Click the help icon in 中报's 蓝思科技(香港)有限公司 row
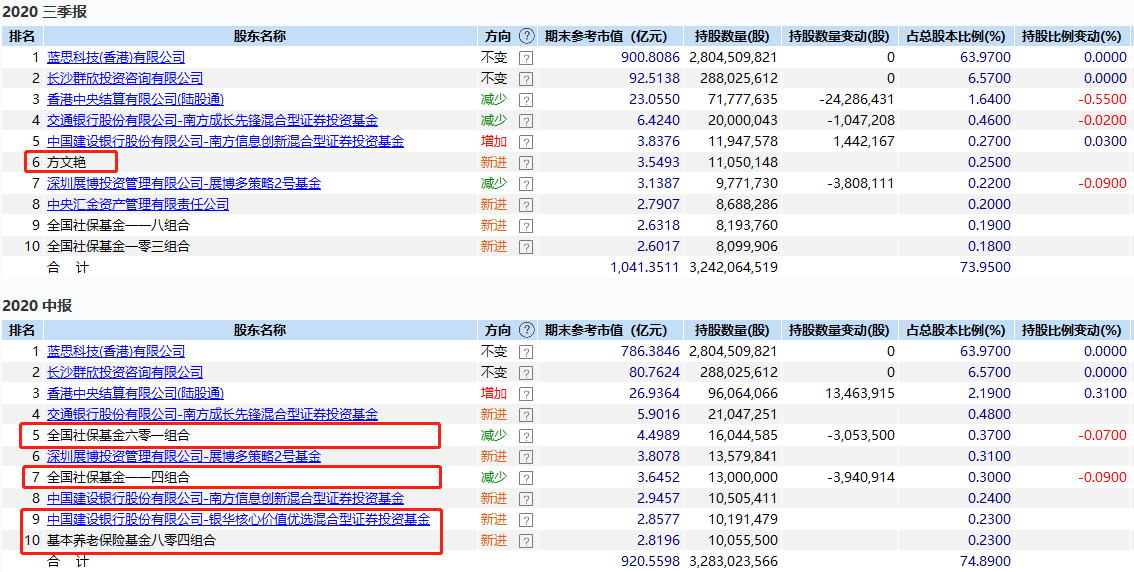Image resolution: width=1134 pixels, height=572 pixels. point(526,352)
